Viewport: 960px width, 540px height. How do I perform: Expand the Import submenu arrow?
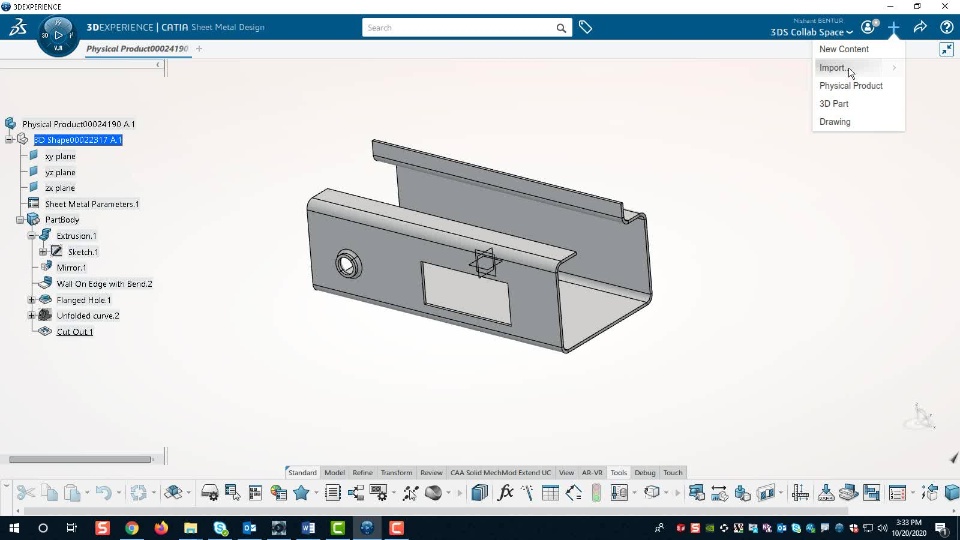point(894,67)
